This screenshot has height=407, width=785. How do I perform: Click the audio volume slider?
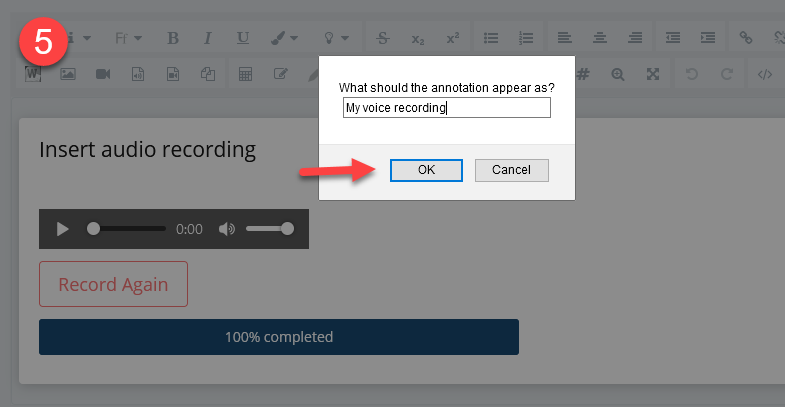point(269,229)
